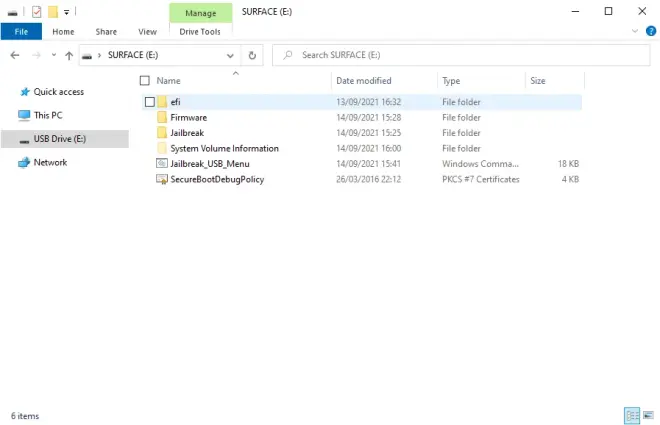Click New folder quick access toolbar icon
660x425 pixels.
pos(53,12)
